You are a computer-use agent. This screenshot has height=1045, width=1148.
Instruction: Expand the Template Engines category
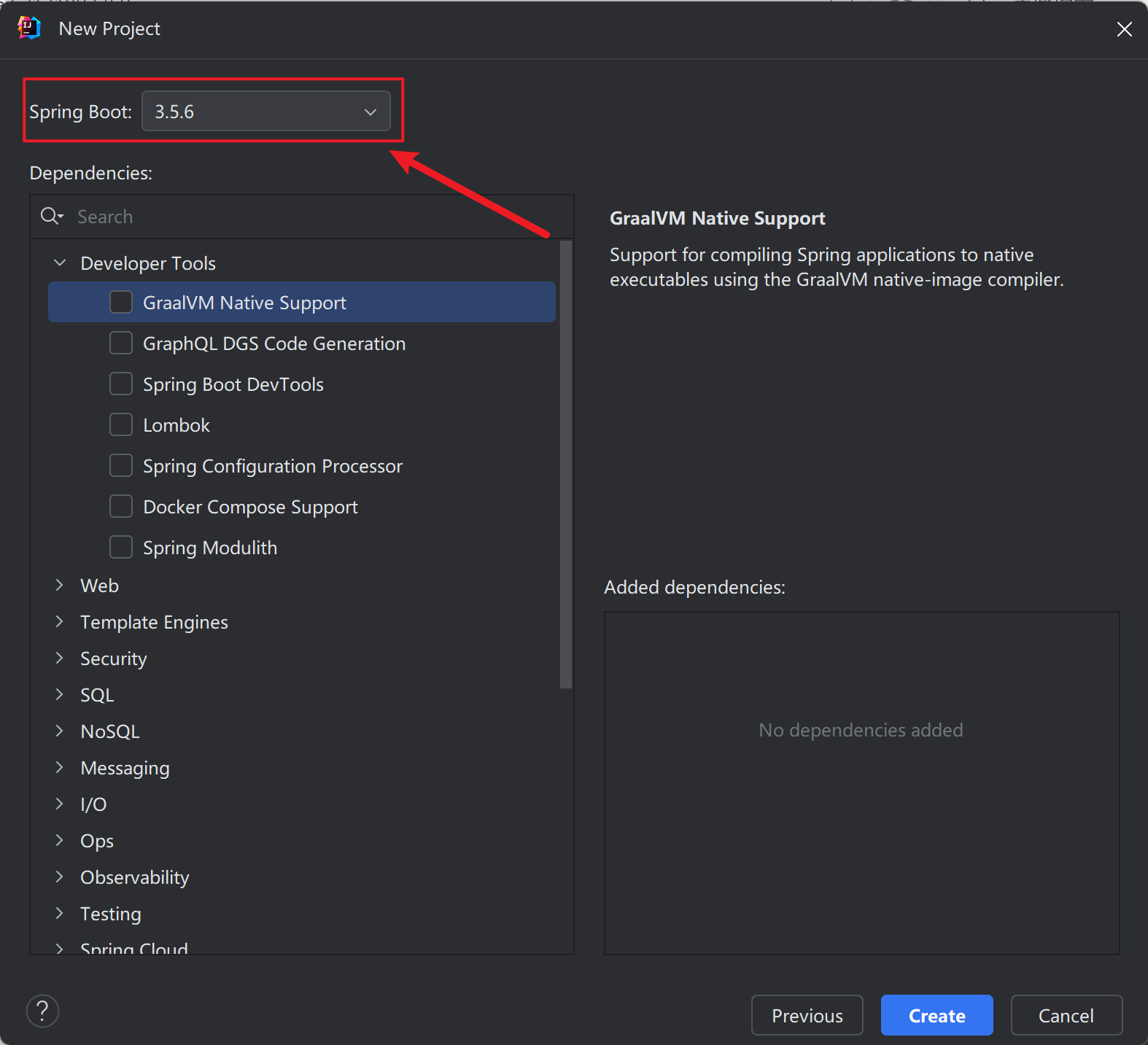click(x=60, y=621)
